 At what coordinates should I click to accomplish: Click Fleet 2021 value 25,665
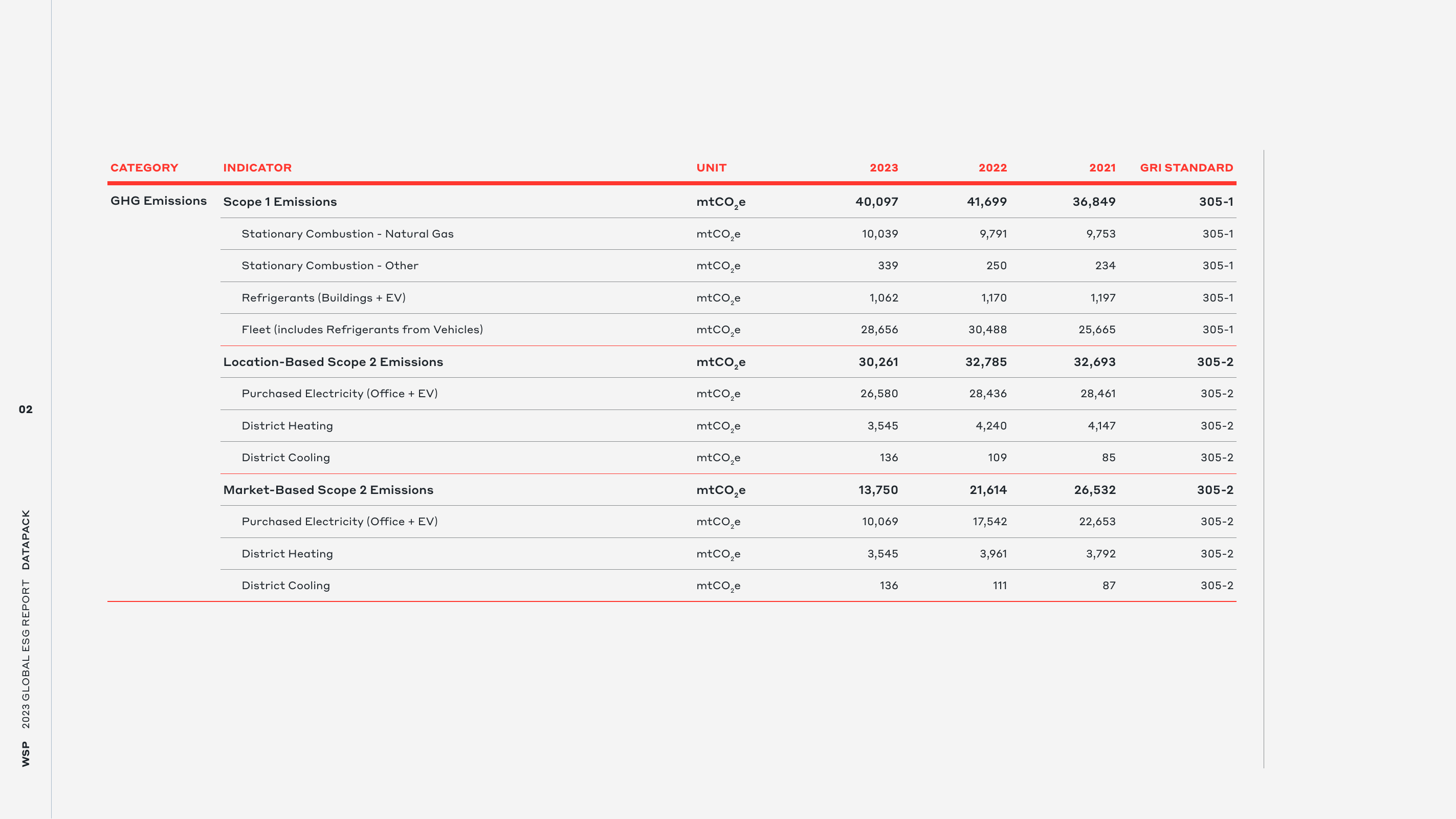(x=1097, y=330)
